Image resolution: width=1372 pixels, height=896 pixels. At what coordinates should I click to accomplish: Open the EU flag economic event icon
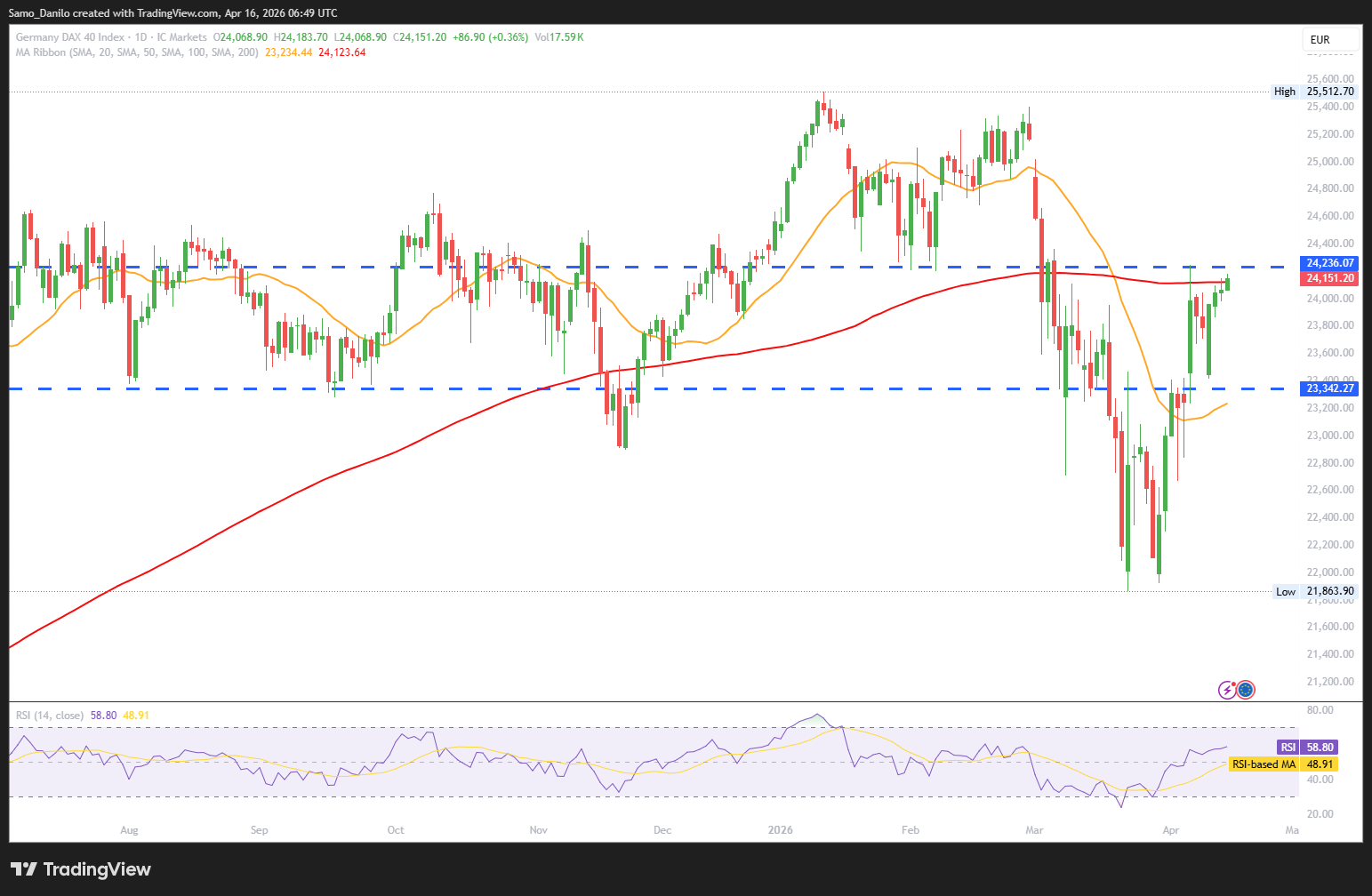click(x=1246, y=689)
